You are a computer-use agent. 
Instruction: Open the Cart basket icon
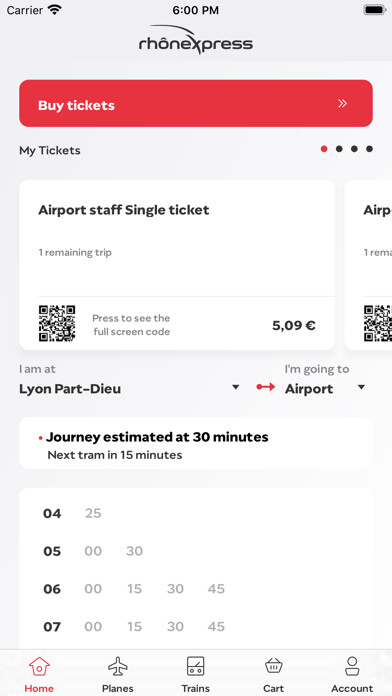click(273, 667)
